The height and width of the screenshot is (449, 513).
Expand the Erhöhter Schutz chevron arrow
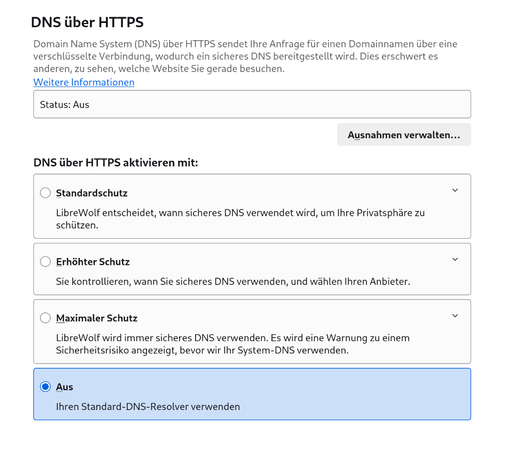tap(455, 259)
